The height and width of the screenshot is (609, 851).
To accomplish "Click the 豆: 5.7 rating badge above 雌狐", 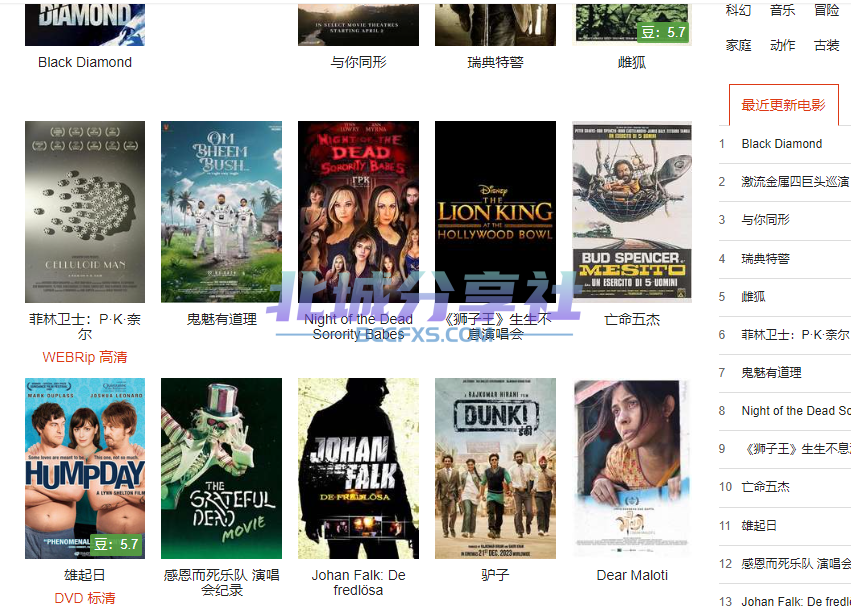I will (663, 32).
